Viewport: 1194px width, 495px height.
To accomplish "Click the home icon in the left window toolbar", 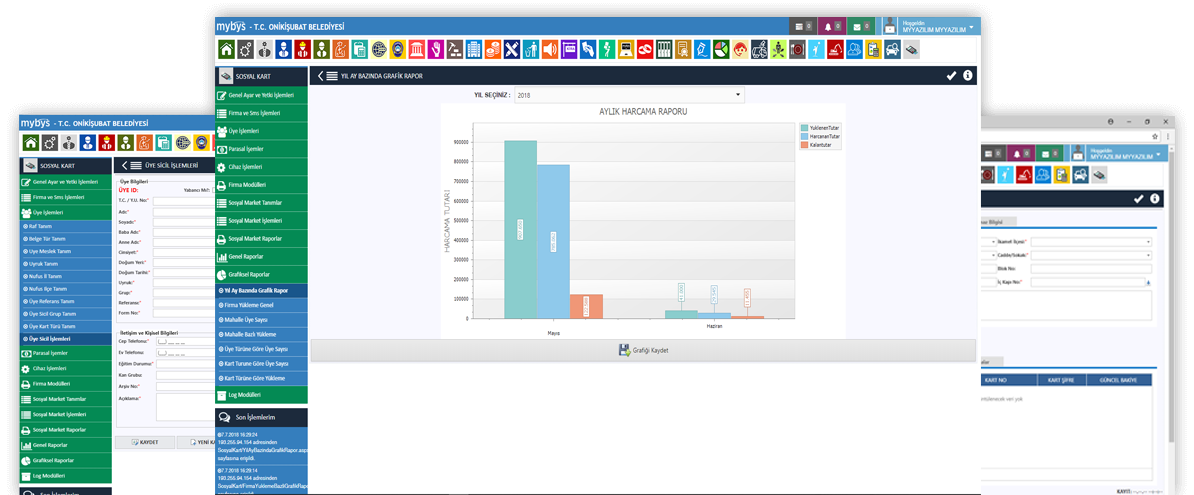I will pos(30,142).
